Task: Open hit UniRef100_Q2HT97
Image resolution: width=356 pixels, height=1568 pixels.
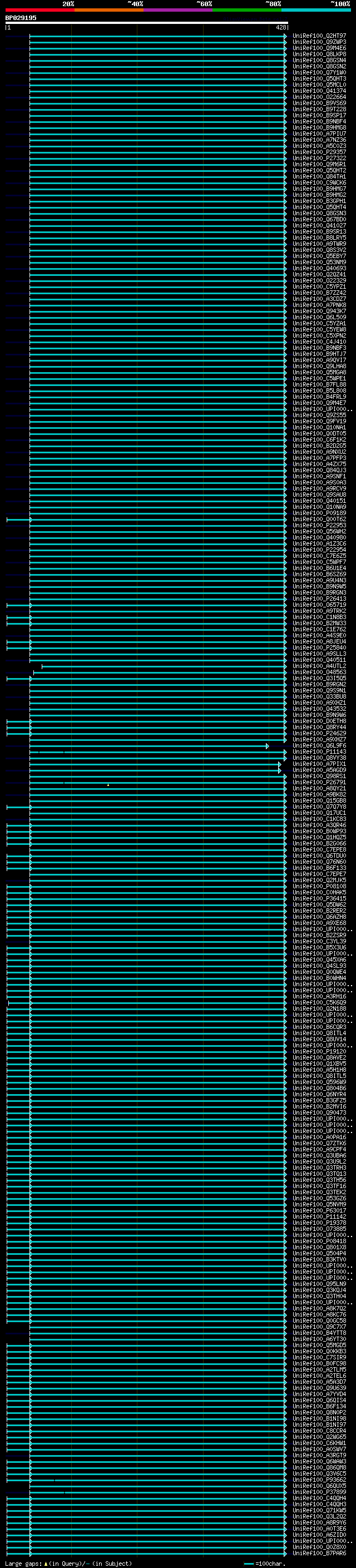Action: click(x=319, y=36)
